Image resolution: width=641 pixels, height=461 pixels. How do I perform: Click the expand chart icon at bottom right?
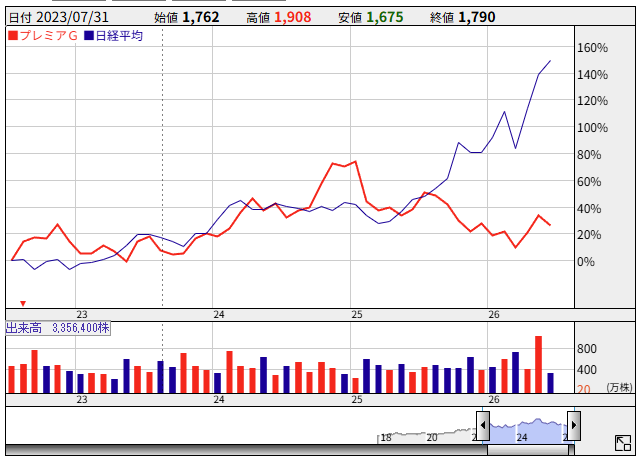(623, 443)
